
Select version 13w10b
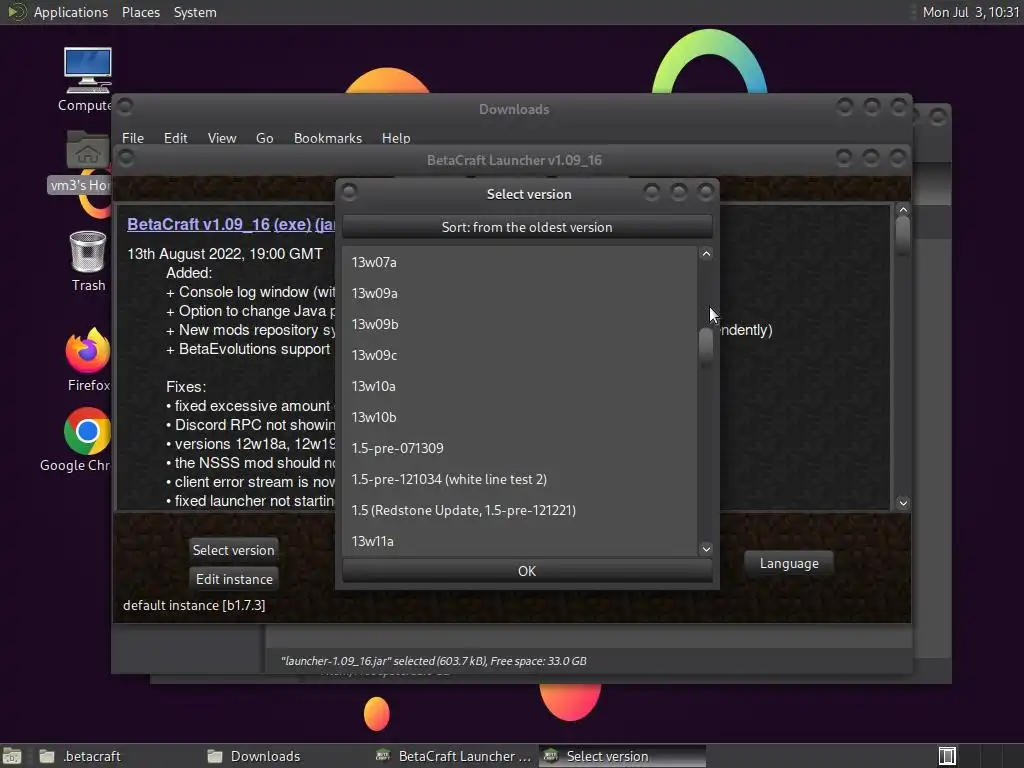click(x=520, y=417)
